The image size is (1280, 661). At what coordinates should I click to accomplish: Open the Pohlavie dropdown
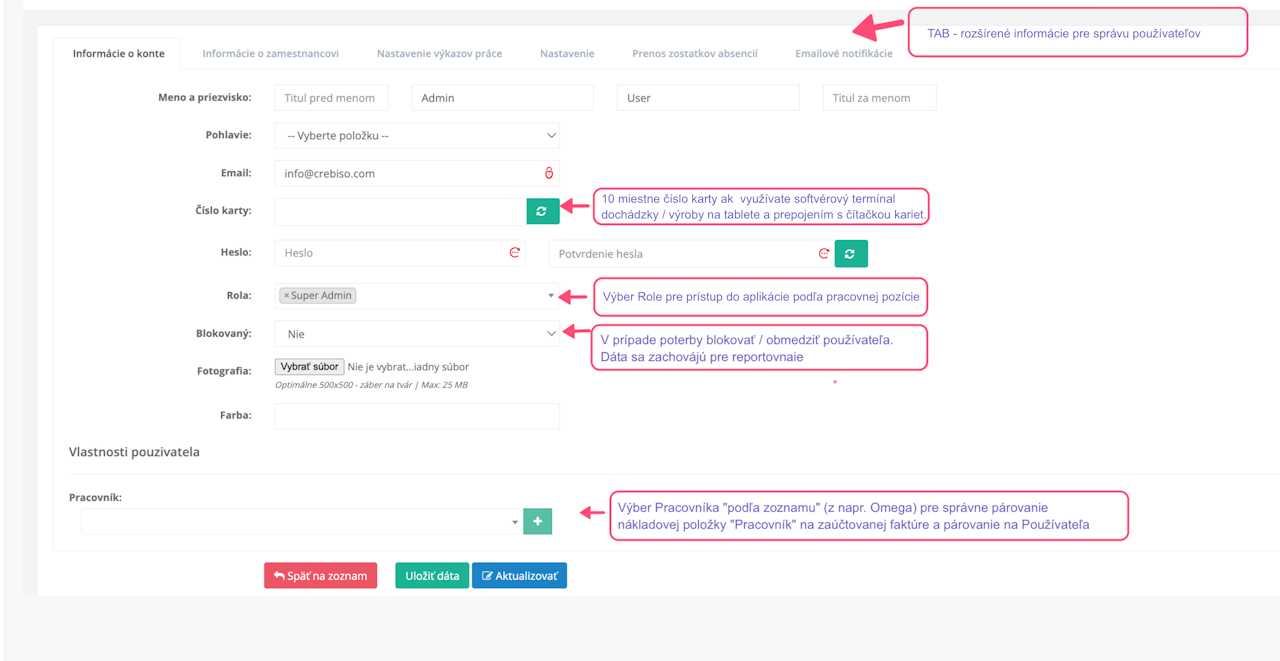coord(417,135)
